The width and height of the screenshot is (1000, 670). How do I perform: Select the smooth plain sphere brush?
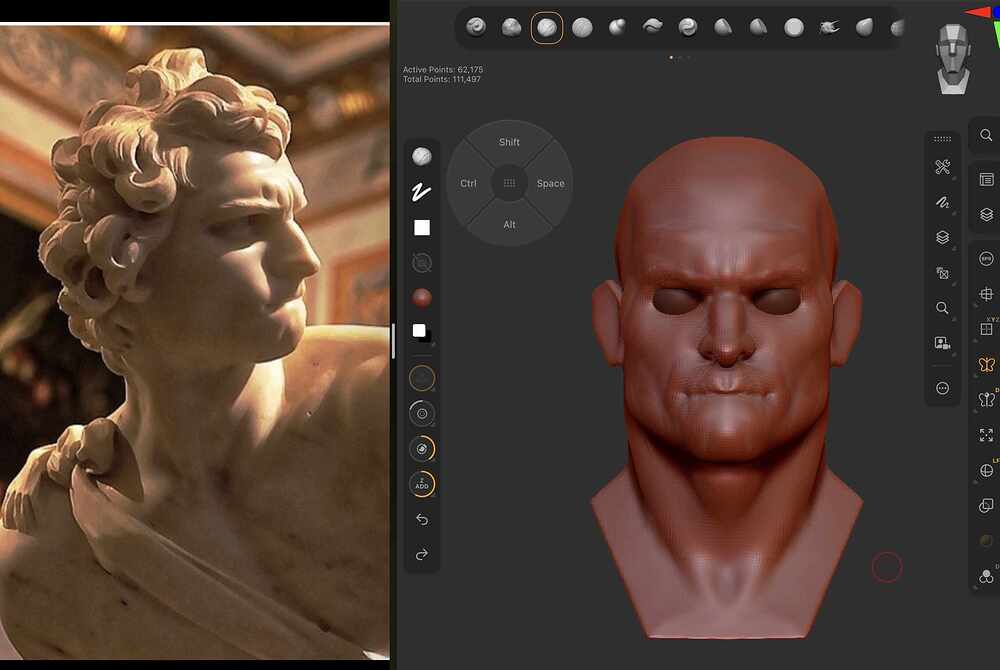pyautogui.click(x=793, y=27)
